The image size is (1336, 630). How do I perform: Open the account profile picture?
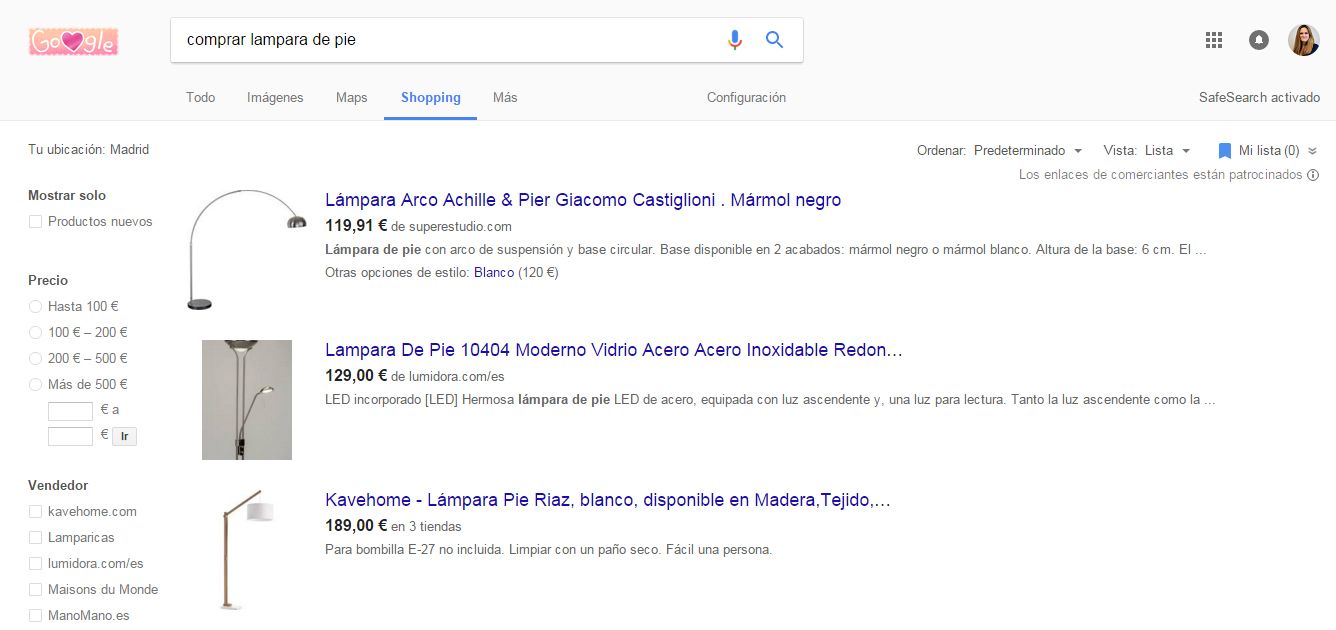(x=1303, y=40)
